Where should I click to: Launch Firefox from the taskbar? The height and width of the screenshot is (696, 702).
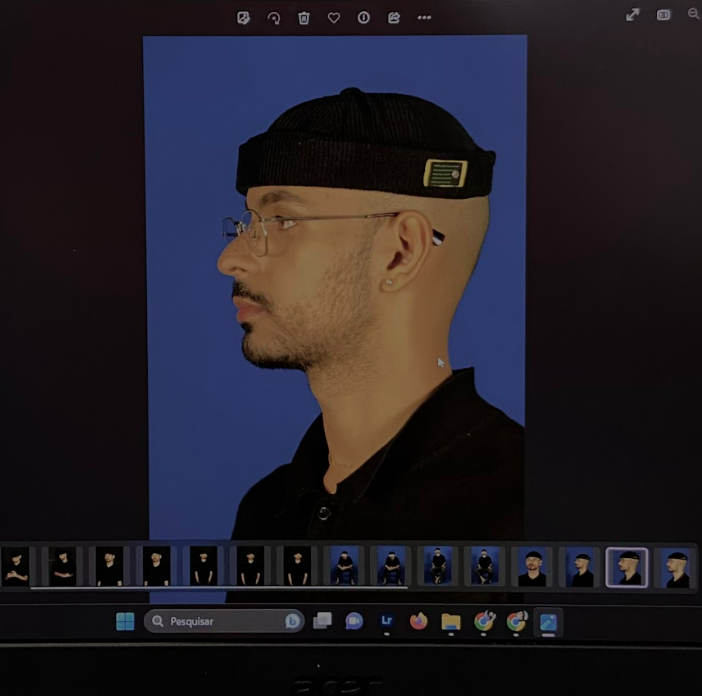pyautogui.click(x=419, y=621)
